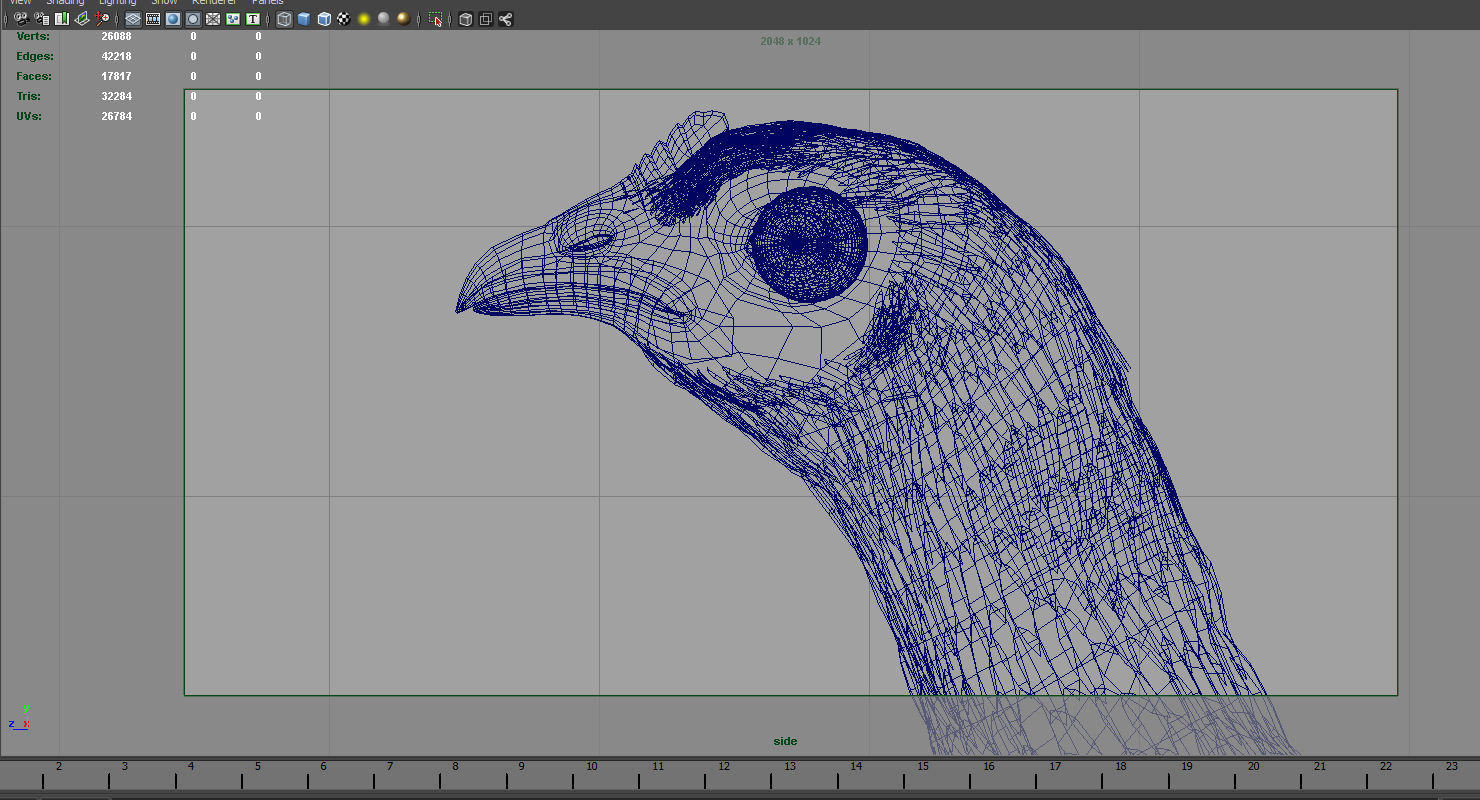Screen dimensions: 1480x800
Task: Jump to frame 16 on time slider
Action: pyautogui.click(x=989, y=766)
